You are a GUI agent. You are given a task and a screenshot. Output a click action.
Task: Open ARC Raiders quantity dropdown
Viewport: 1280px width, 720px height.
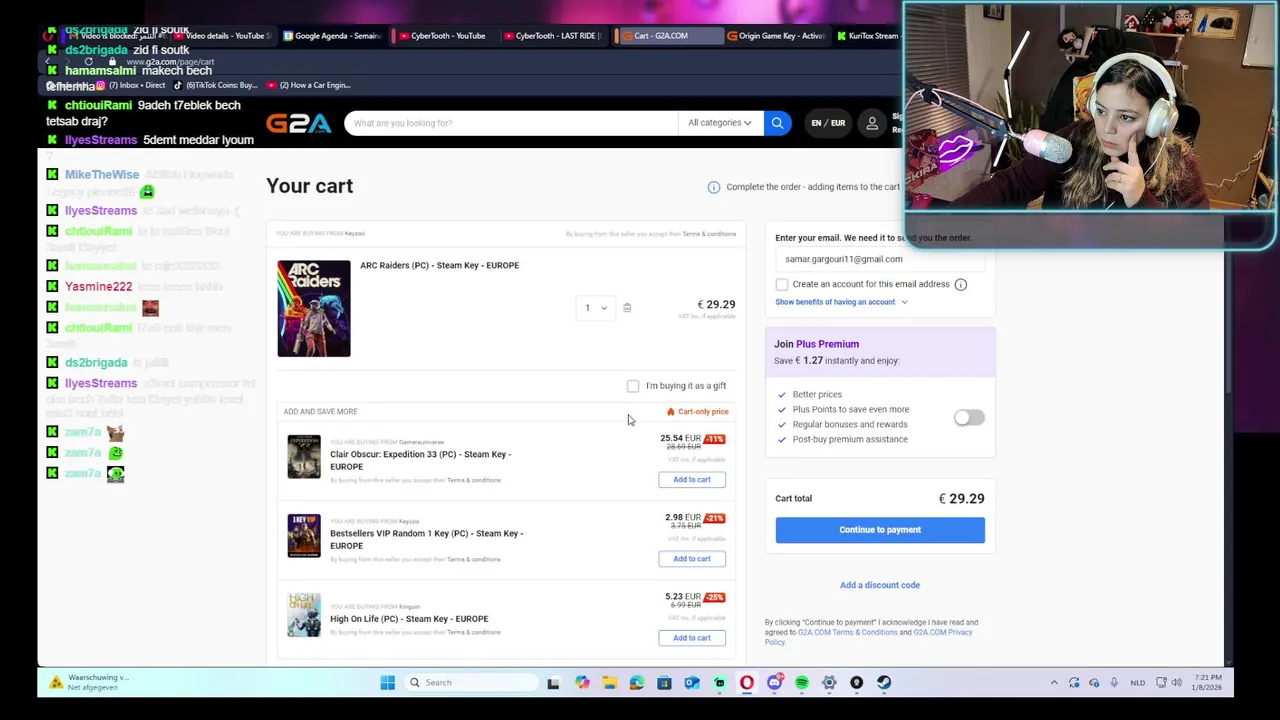click(595, 308)
